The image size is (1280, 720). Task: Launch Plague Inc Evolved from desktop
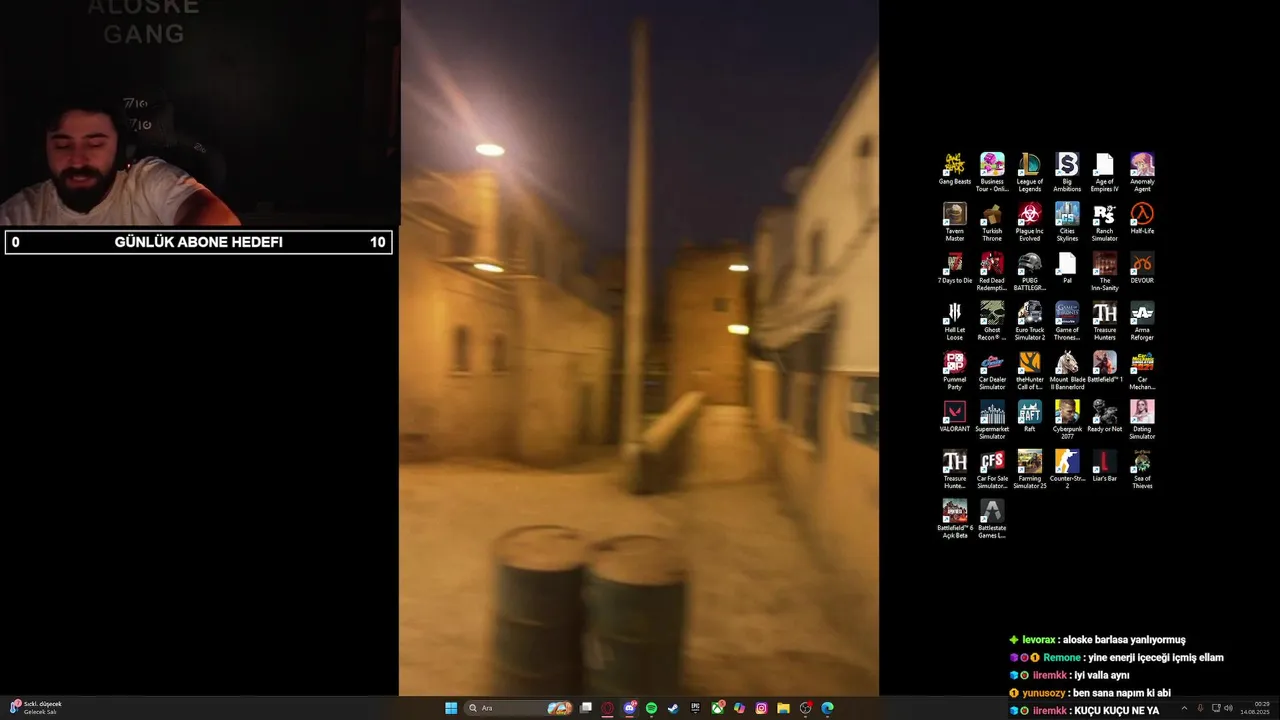click(1029, 221)
